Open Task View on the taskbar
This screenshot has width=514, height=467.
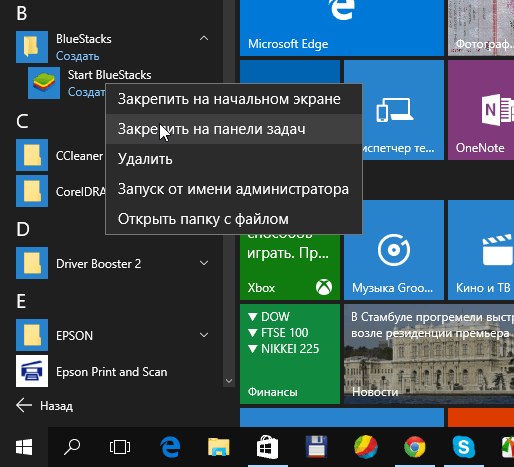coord(120,447)
